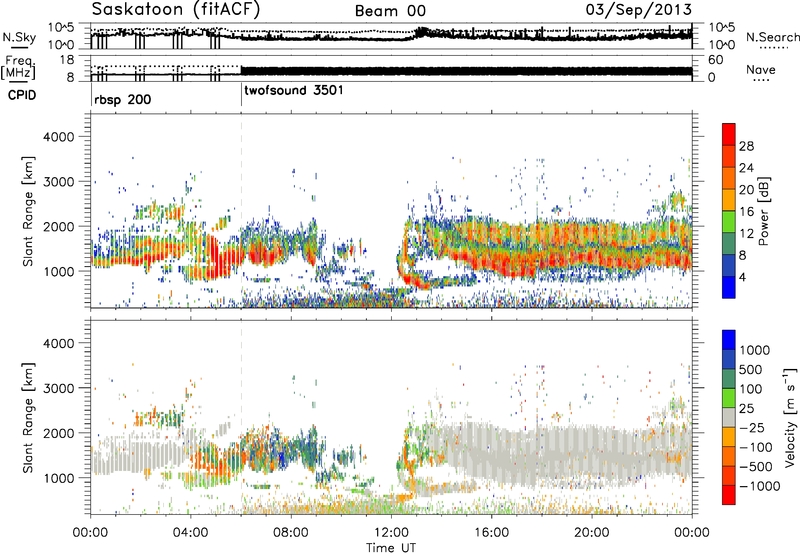800x554 pixels.
Task: Select the "N.Sky" legend label
Action: click(19, 37)
